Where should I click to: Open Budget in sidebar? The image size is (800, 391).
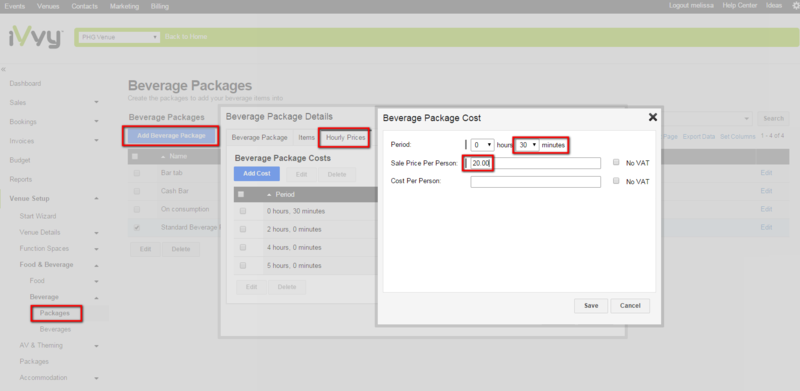click(x=20, y=160)
